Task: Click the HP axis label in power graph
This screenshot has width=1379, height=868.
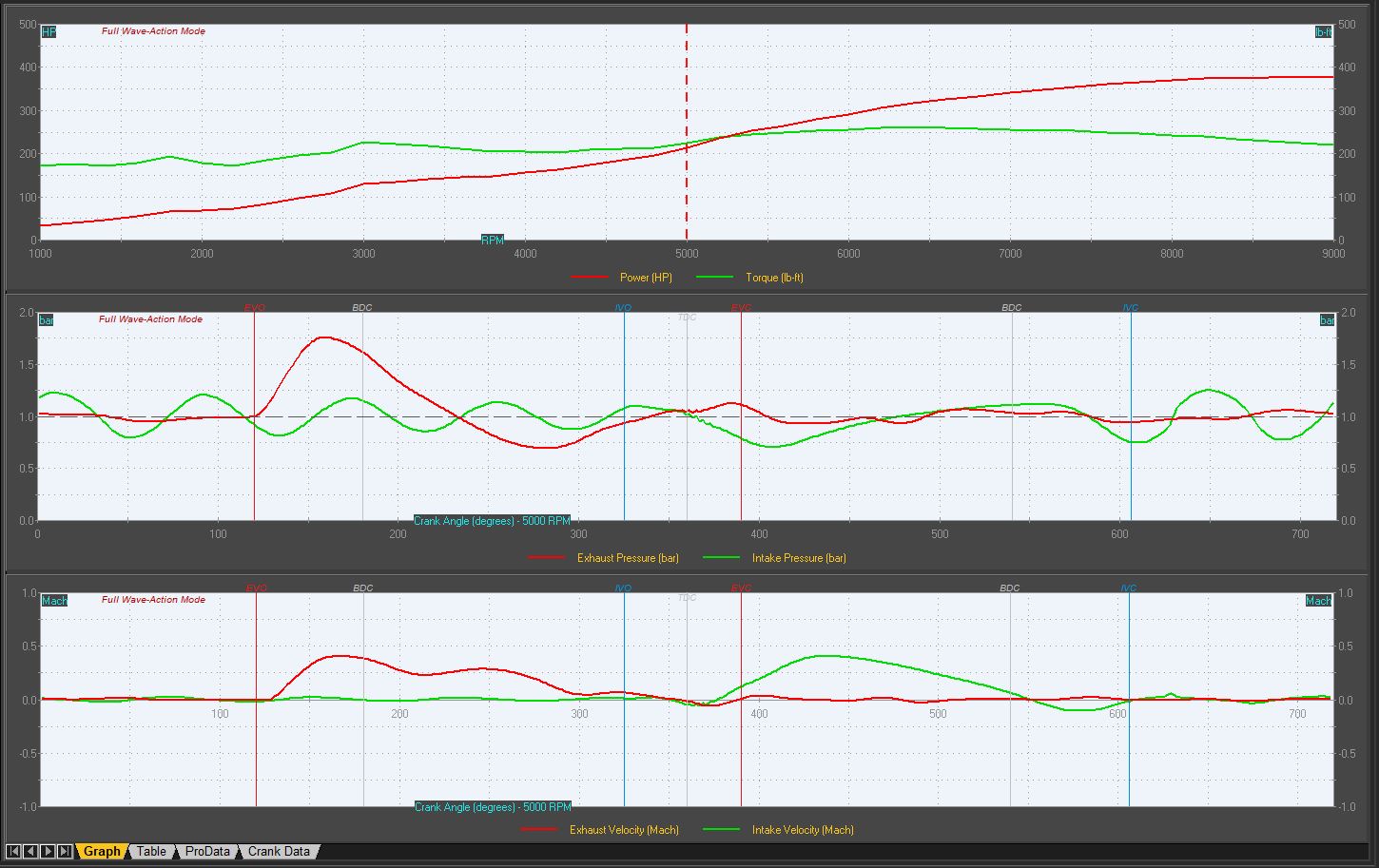Action: coord(49,32)
